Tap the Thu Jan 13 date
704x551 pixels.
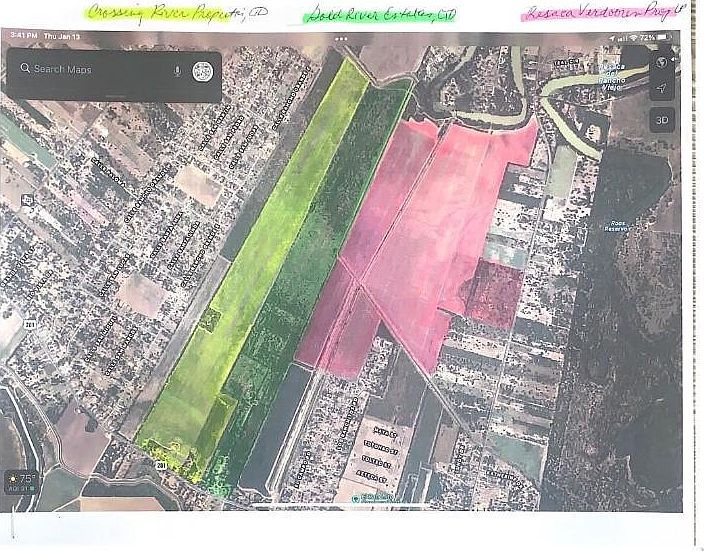click(x=62, y=36)
